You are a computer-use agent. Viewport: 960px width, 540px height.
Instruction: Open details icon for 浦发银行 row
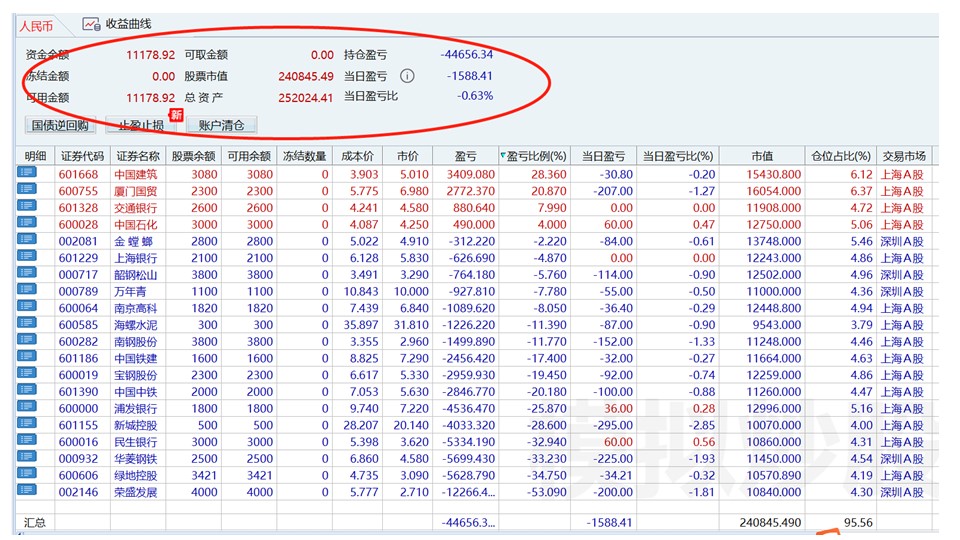point(27,407)
